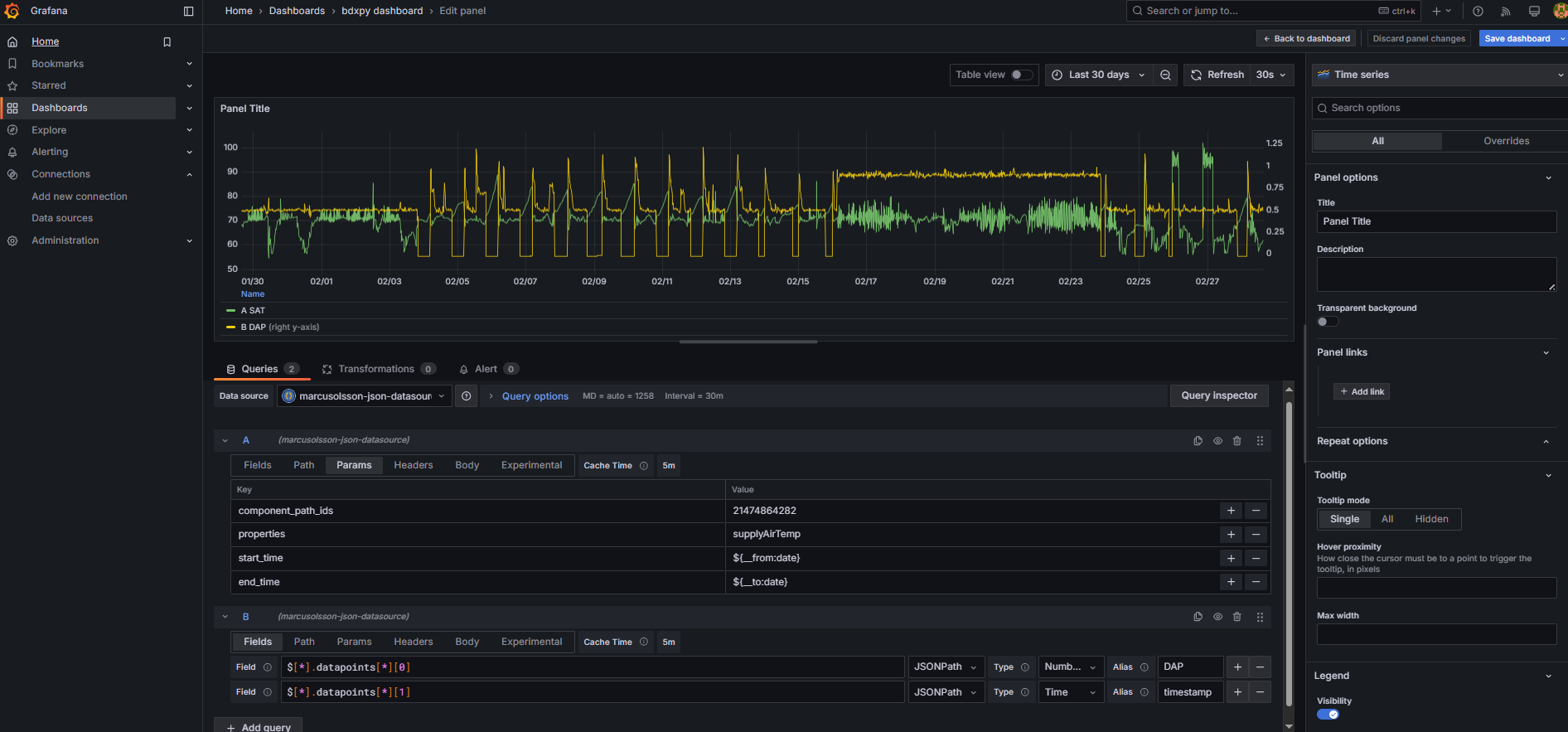Click Save dashboard button
The image size is (1568, 732).
(x=1517, y=39)
